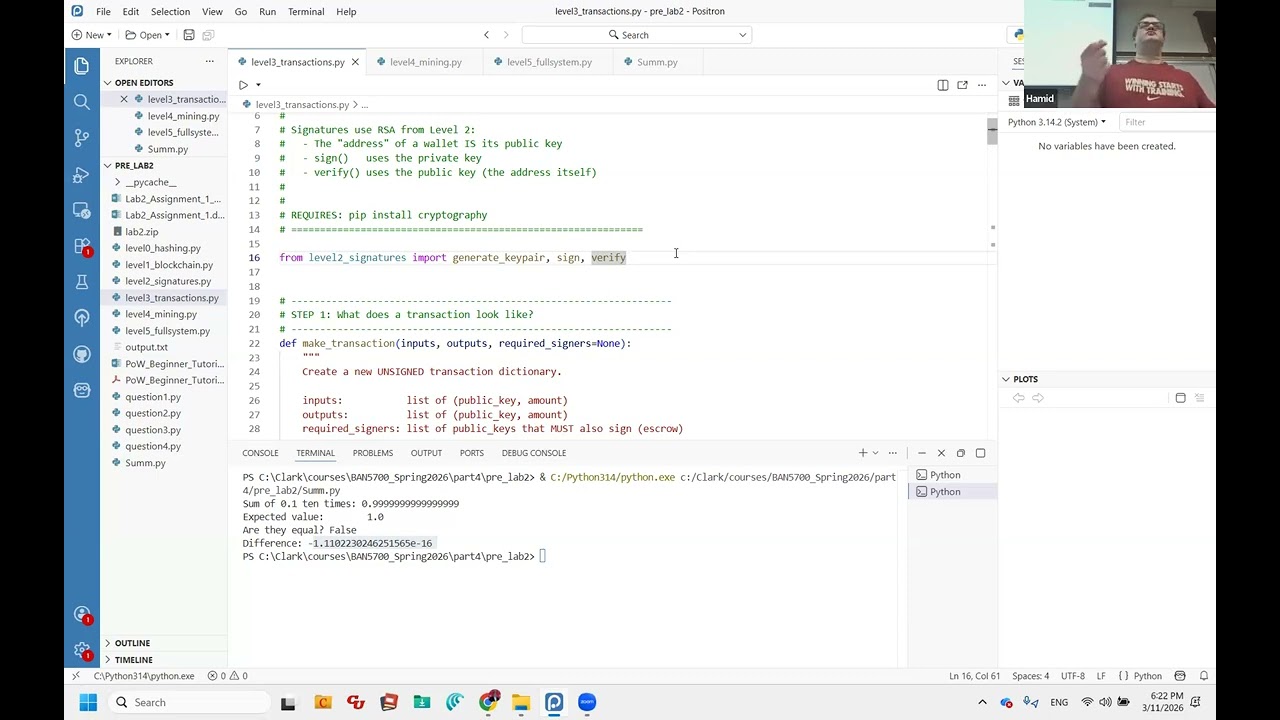The width and height of the screenshot is (1280, 720).
Task: Click the top Search command center box
Action: [636, 35]
